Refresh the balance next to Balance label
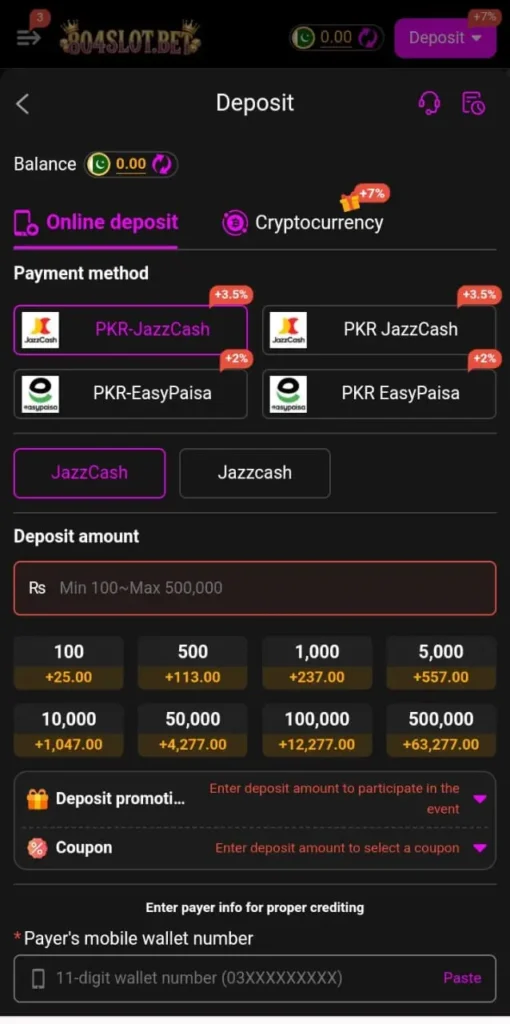Screen dimensions: 510x1024 [x=161, y=164]
